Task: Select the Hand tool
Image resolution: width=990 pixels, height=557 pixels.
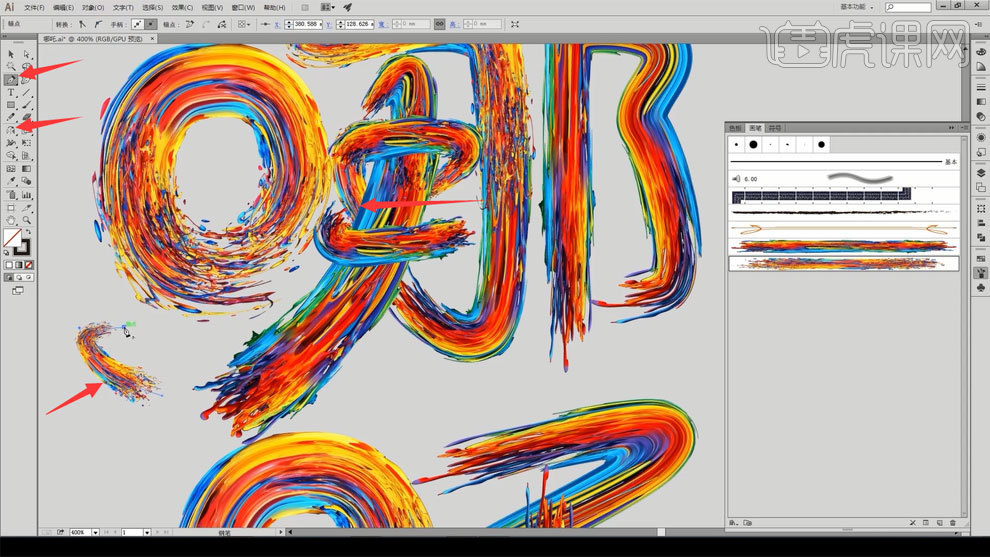Action: pos(11,220)
